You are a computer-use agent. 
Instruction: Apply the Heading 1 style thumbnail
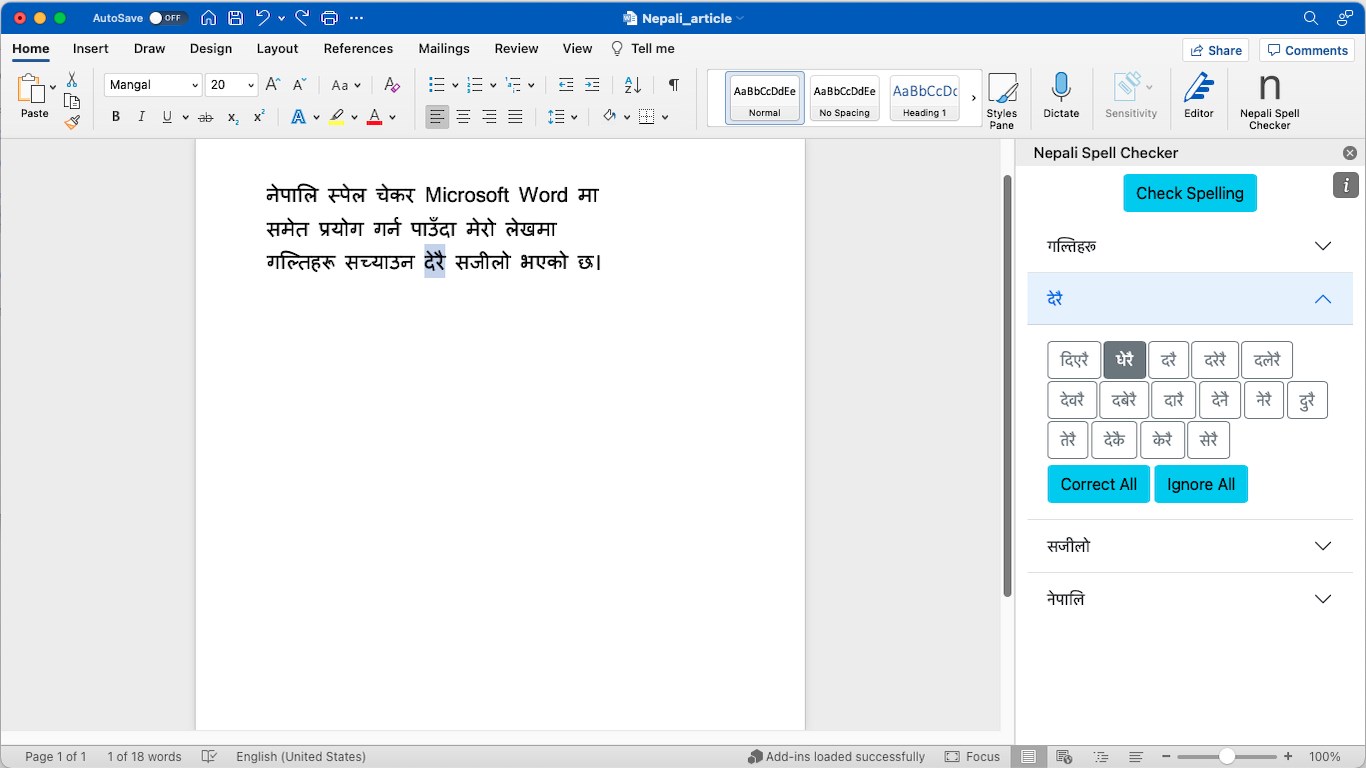[x=925, y=98]
